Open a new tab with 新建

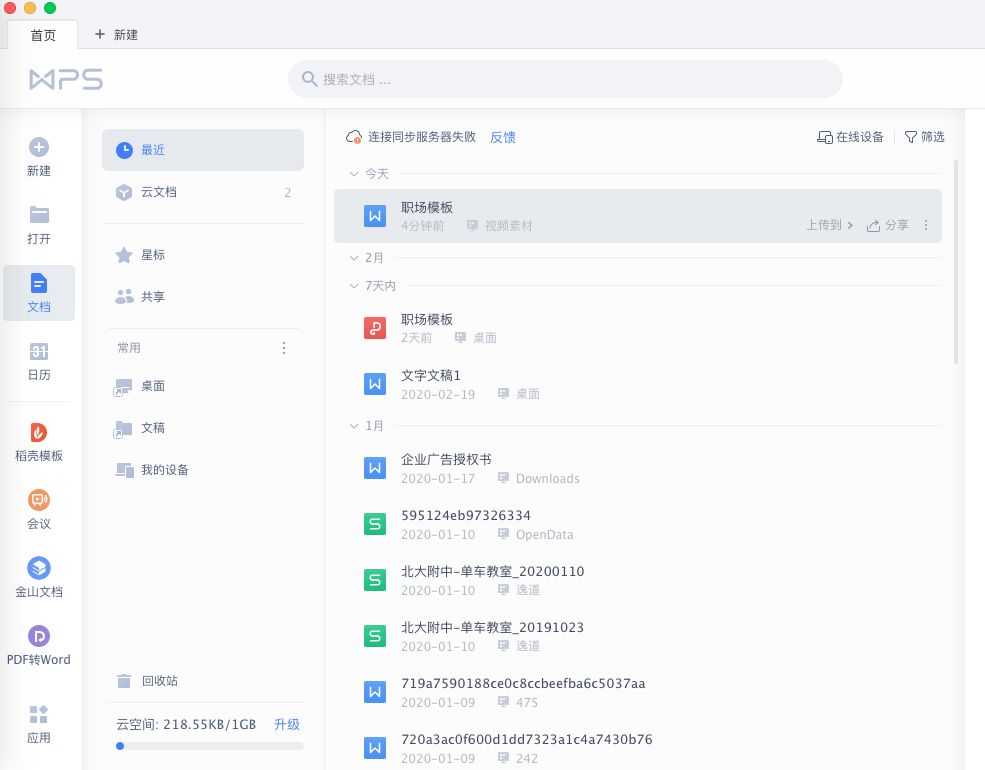115,33
